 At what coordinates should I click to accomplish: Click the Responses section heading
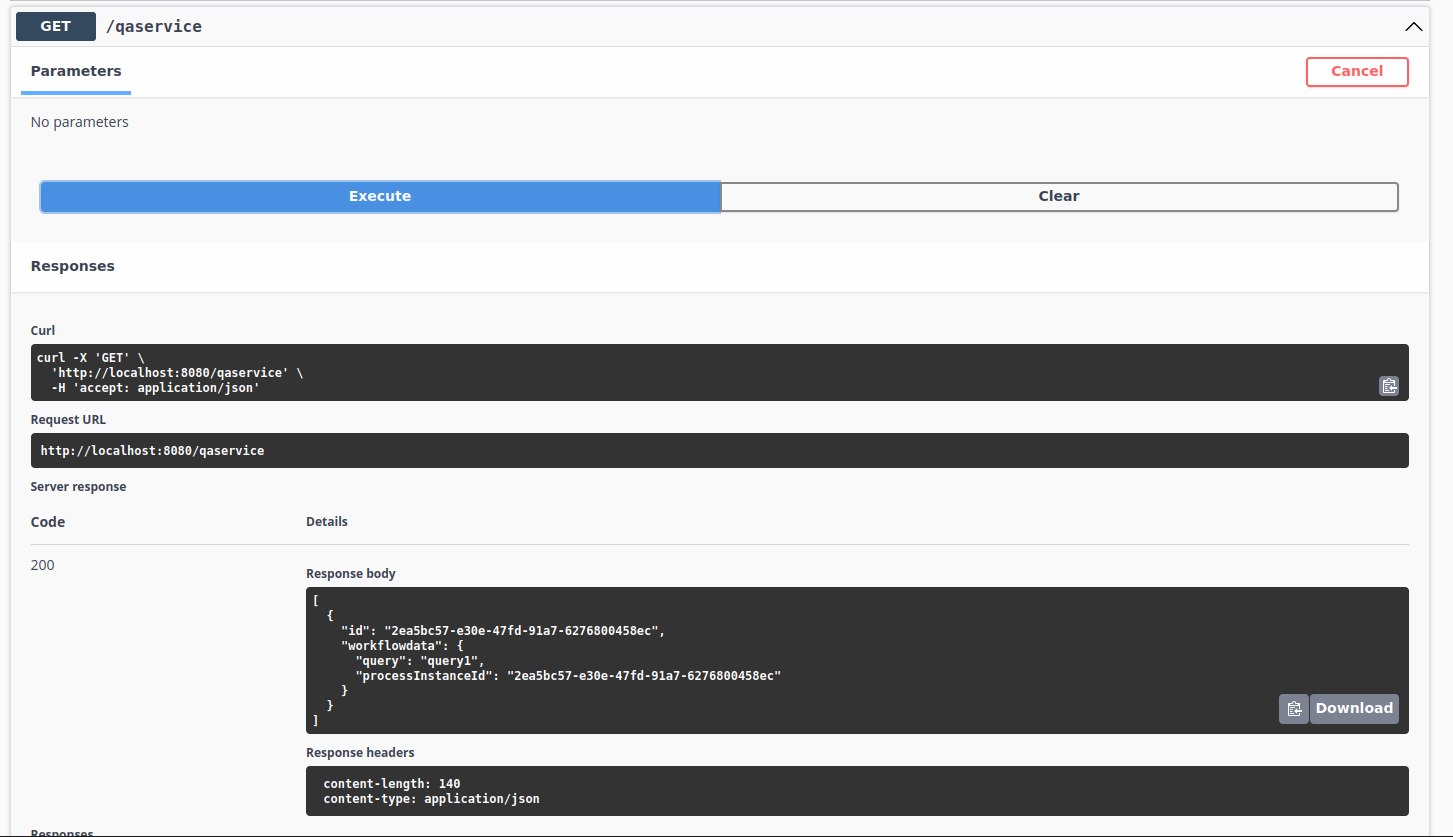point(73,266)
